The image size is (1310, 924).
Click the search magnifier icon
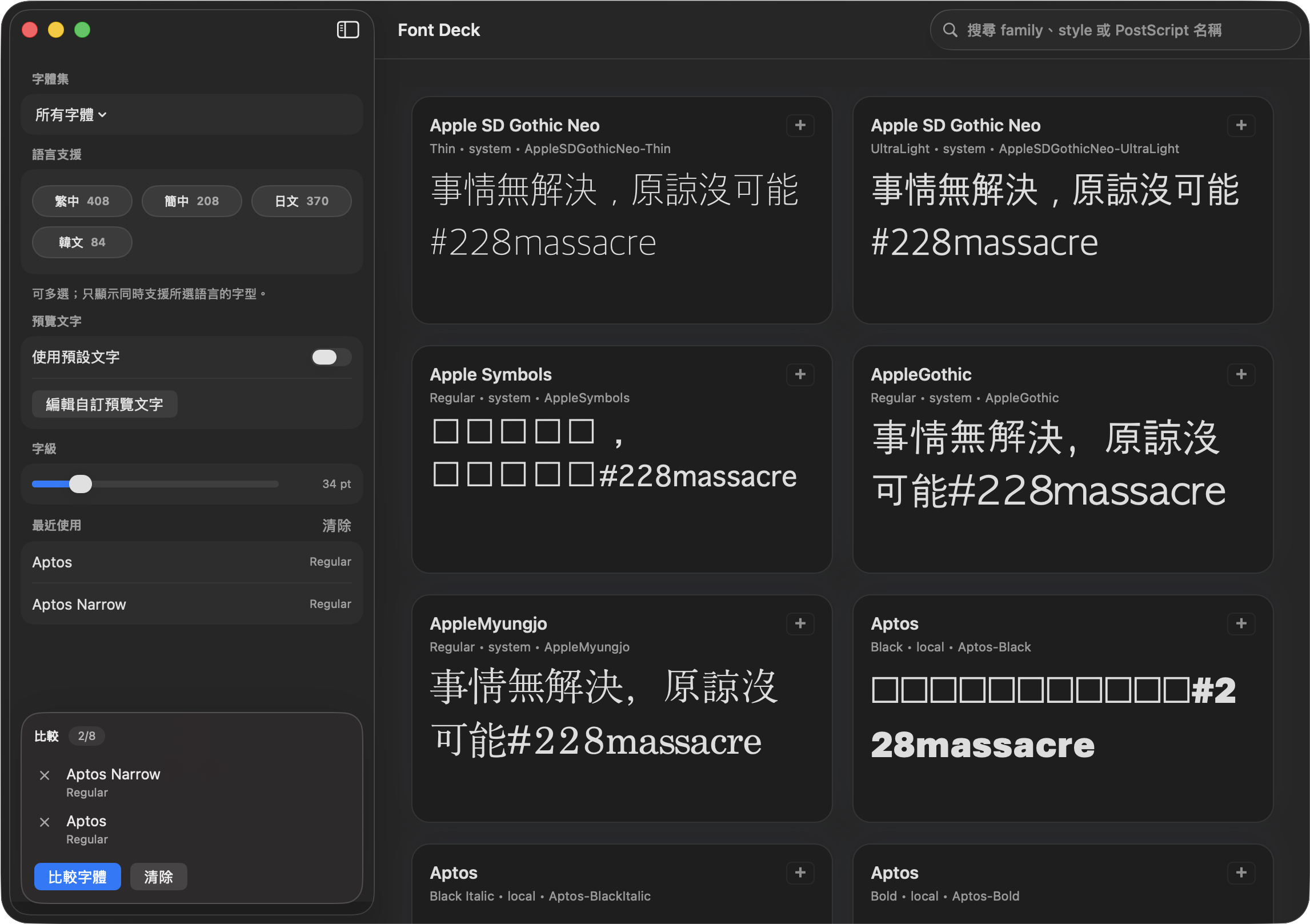point(950,30)
